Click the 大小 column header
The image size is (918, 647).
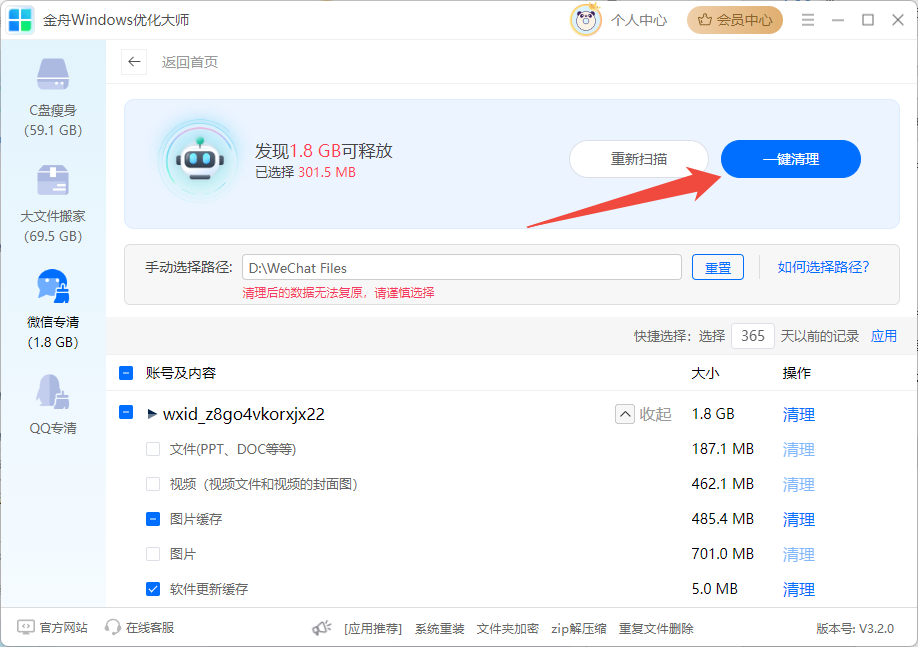click(705, 373)
